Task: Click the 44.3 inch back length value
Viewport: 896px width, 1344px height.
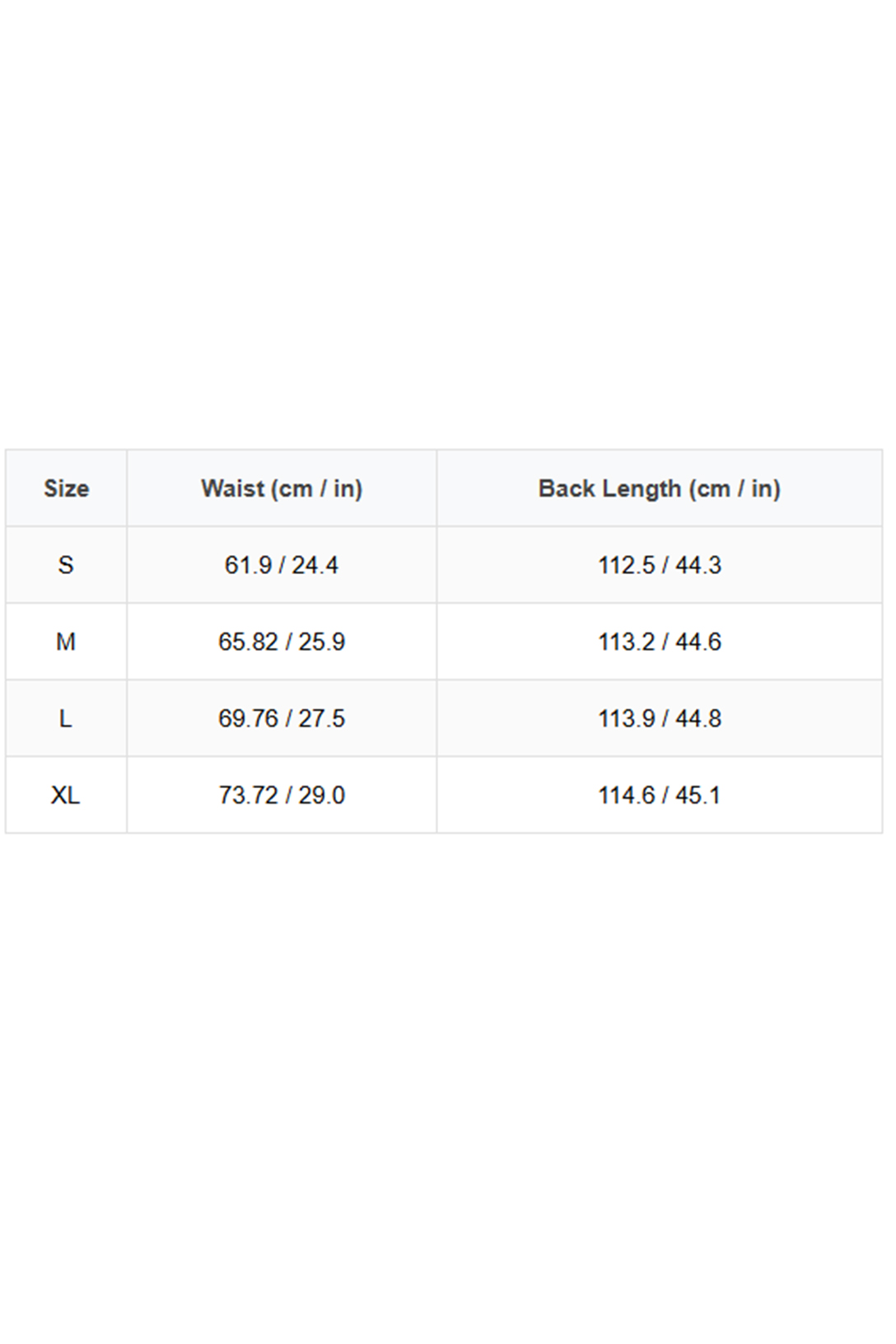Action: (x=698, y=565)
